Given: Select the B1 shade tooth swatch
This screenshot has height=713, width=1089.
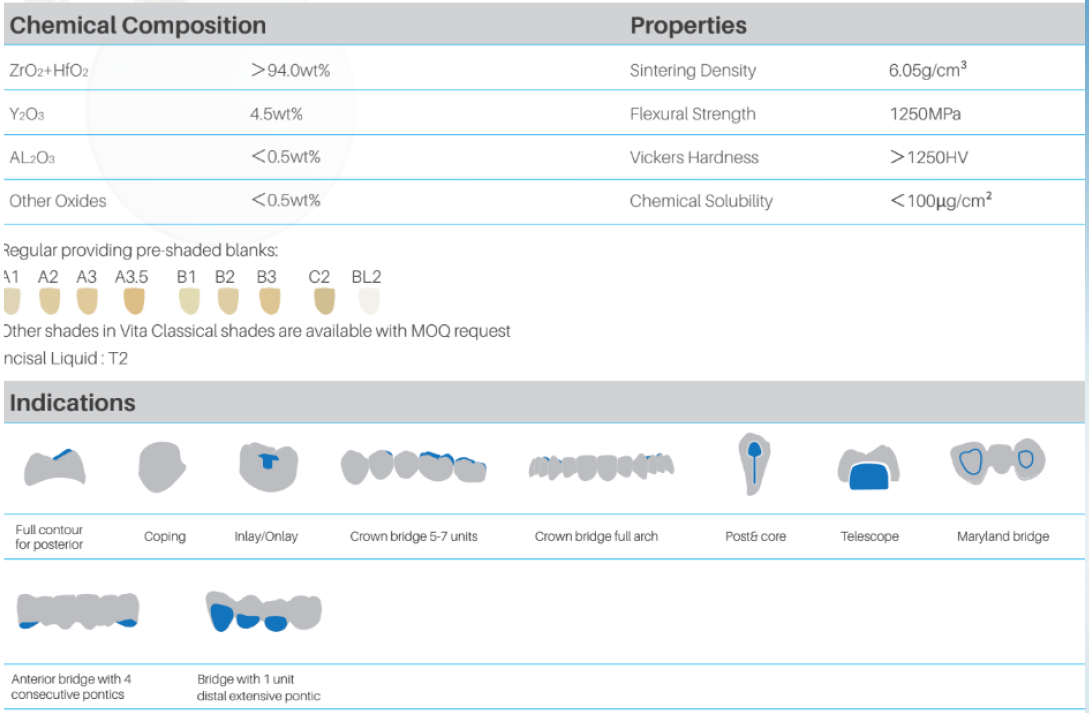Looking at the screenshot, I should pos(190,301).
